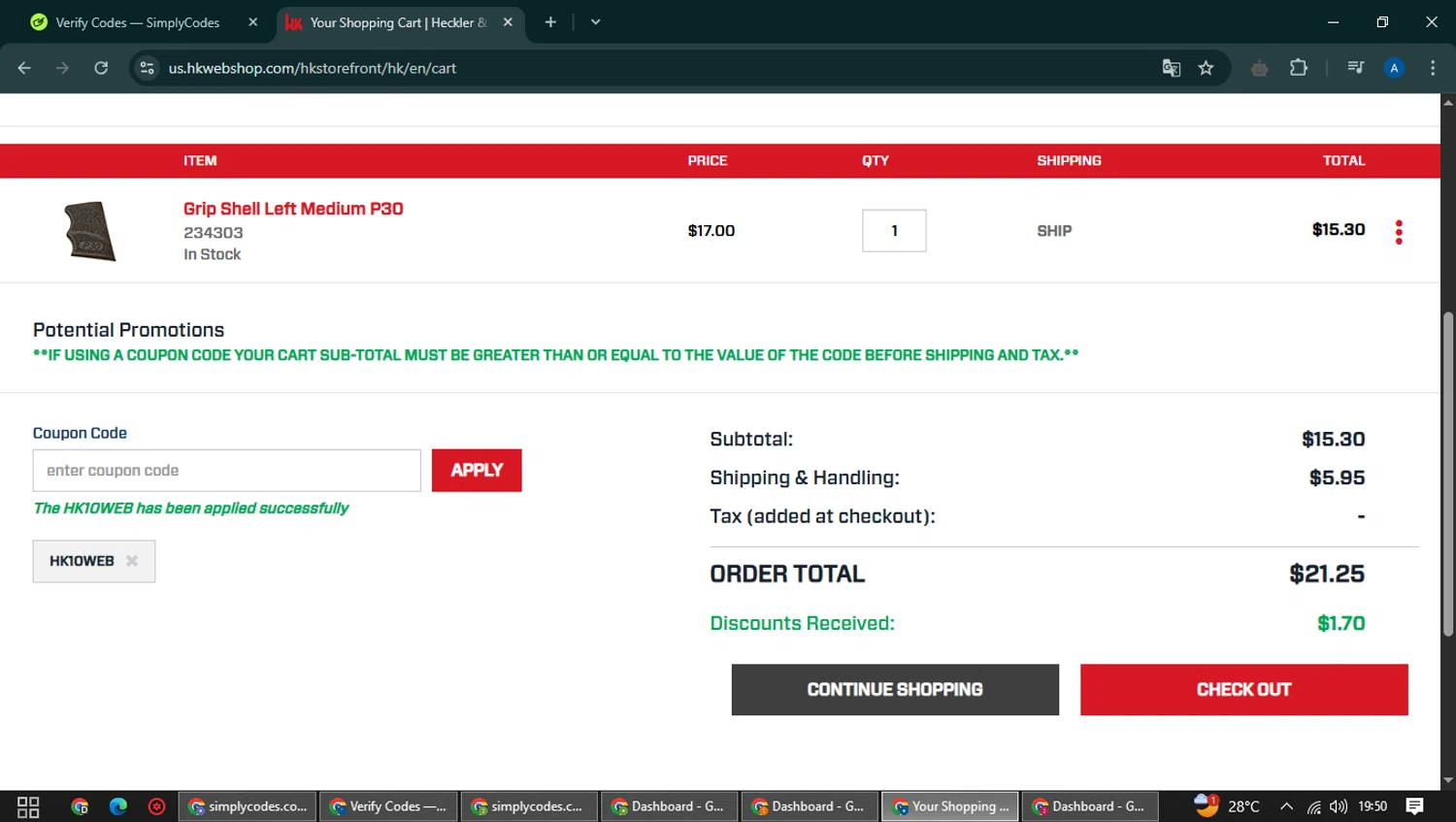Click the HK10WEB applied successfully message
Viewport: 1456px width, 822px height.
pyautogui.click(x=191, y=509)
